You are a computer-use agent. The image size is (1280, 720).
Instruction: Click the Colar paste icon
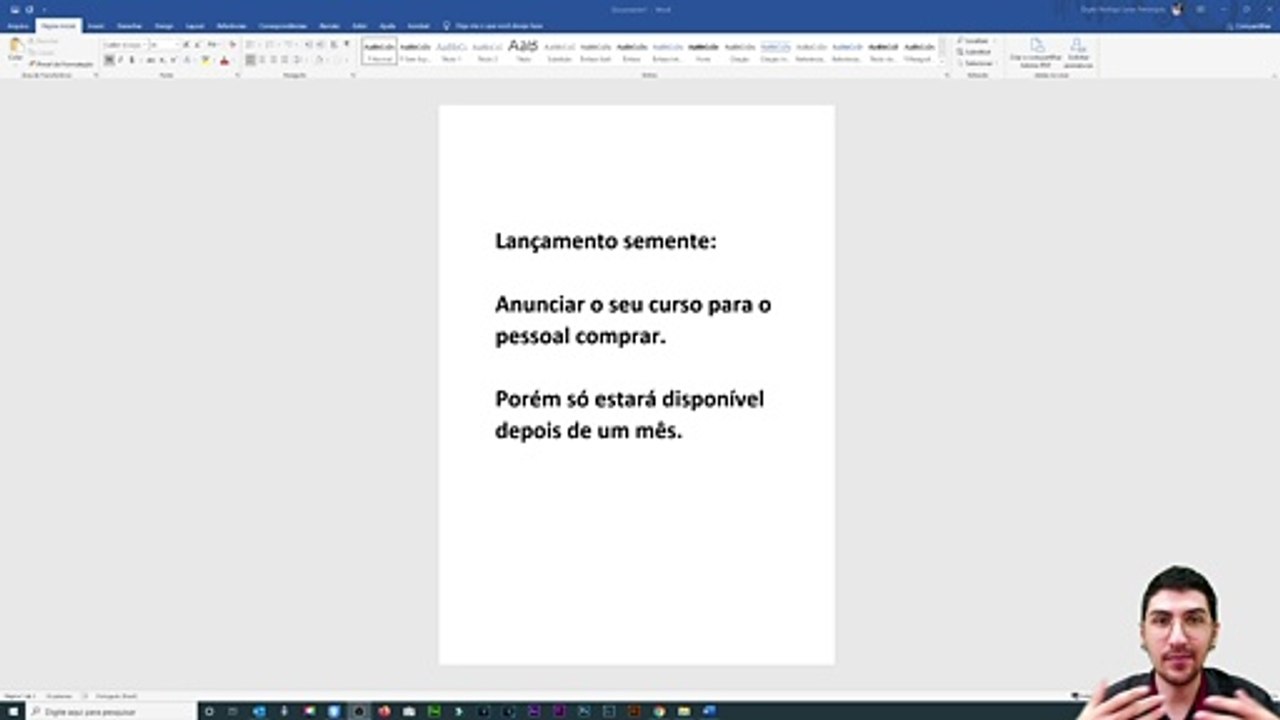coord(15,47)
